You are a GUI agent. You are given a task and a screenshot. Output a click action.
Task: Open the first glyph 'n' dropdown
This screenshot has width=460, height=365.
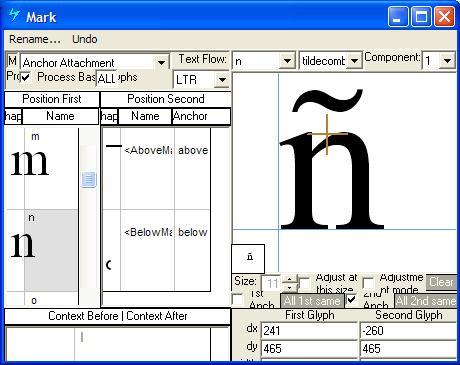click(x=287, y=61)
